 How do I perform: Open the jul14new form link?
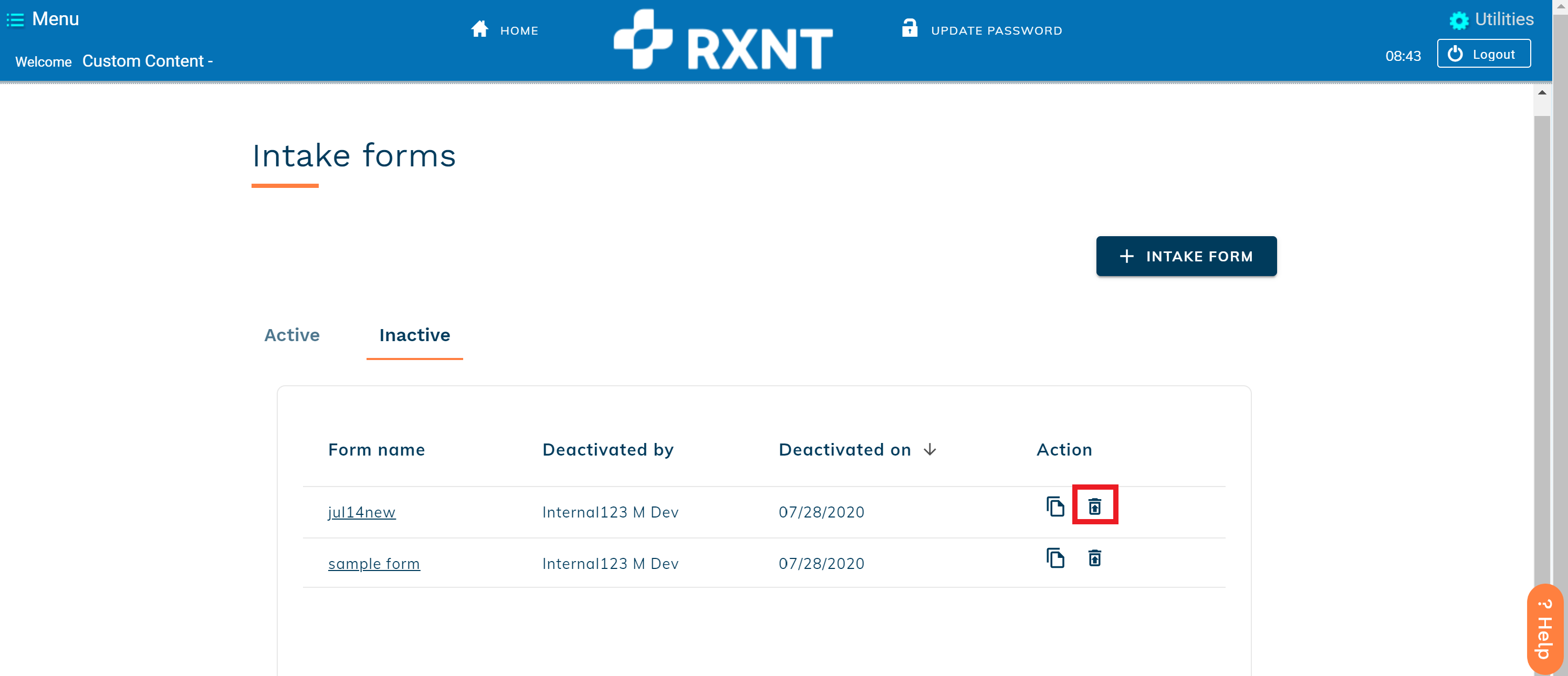[x=362, y=512]
